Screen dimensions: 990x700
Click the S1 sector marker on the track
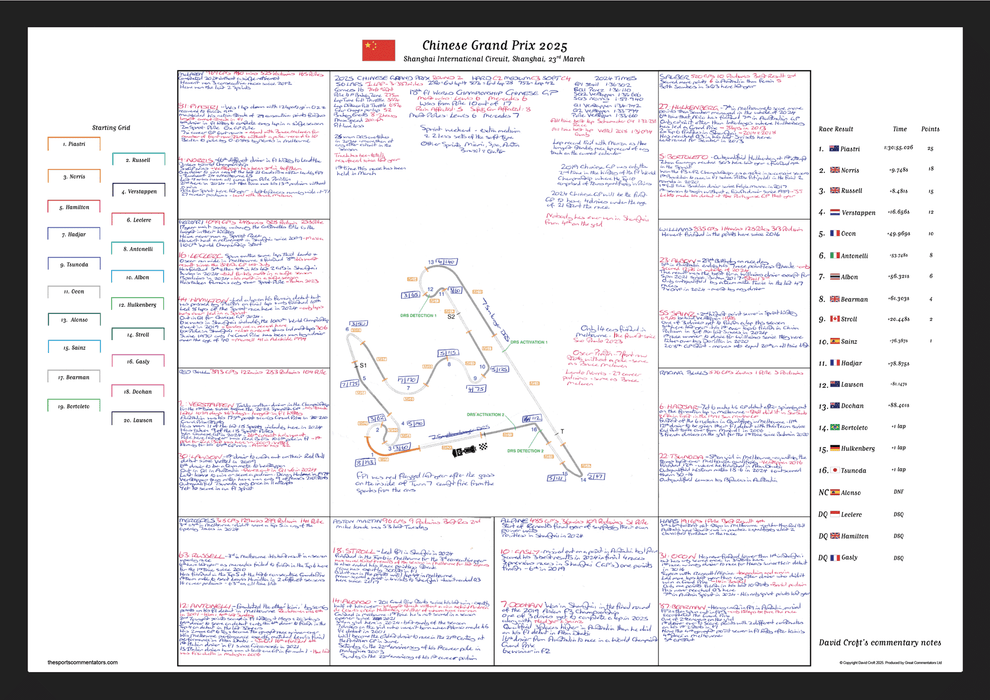(x=363, y=367)
